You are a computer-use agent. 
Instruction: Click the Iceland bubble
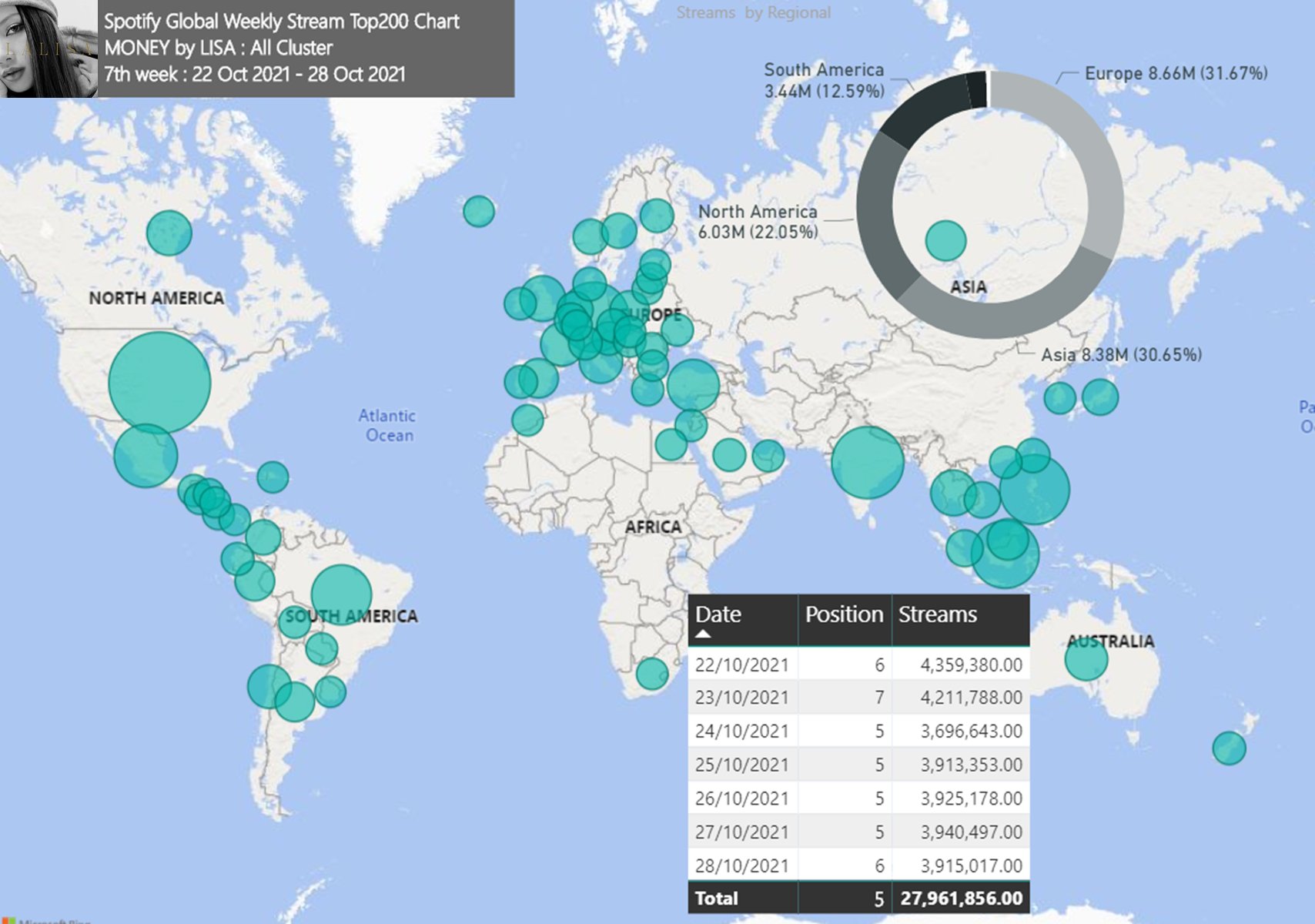click(x=478, y=211)
